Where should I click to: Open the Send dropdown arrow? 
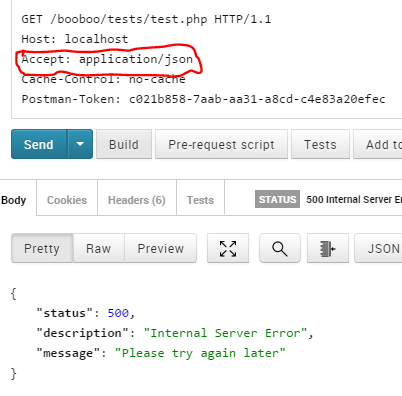coord(80,144)
